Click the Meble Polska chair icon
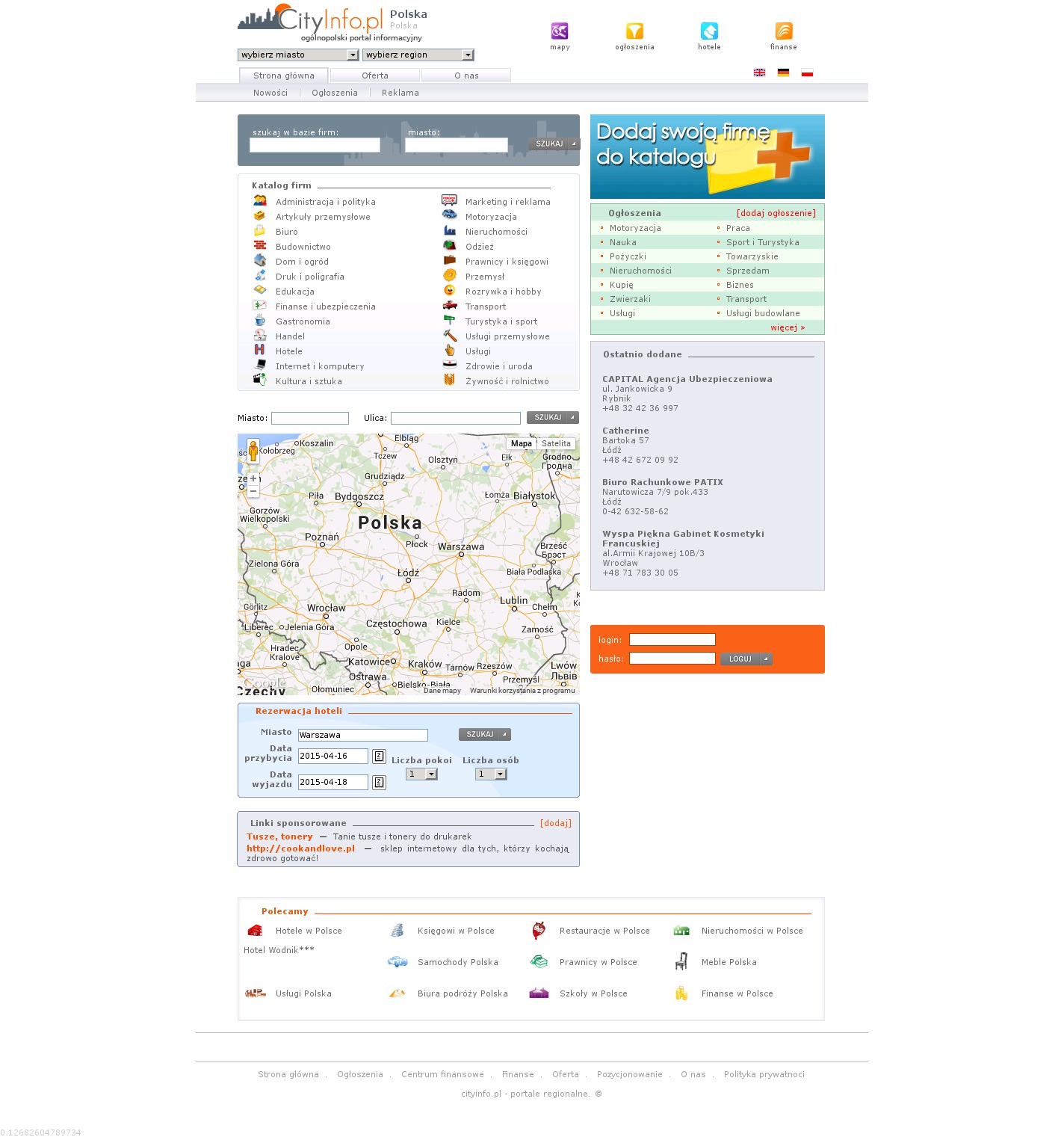The image size is (1064, 1137). [x=681, y=961]
